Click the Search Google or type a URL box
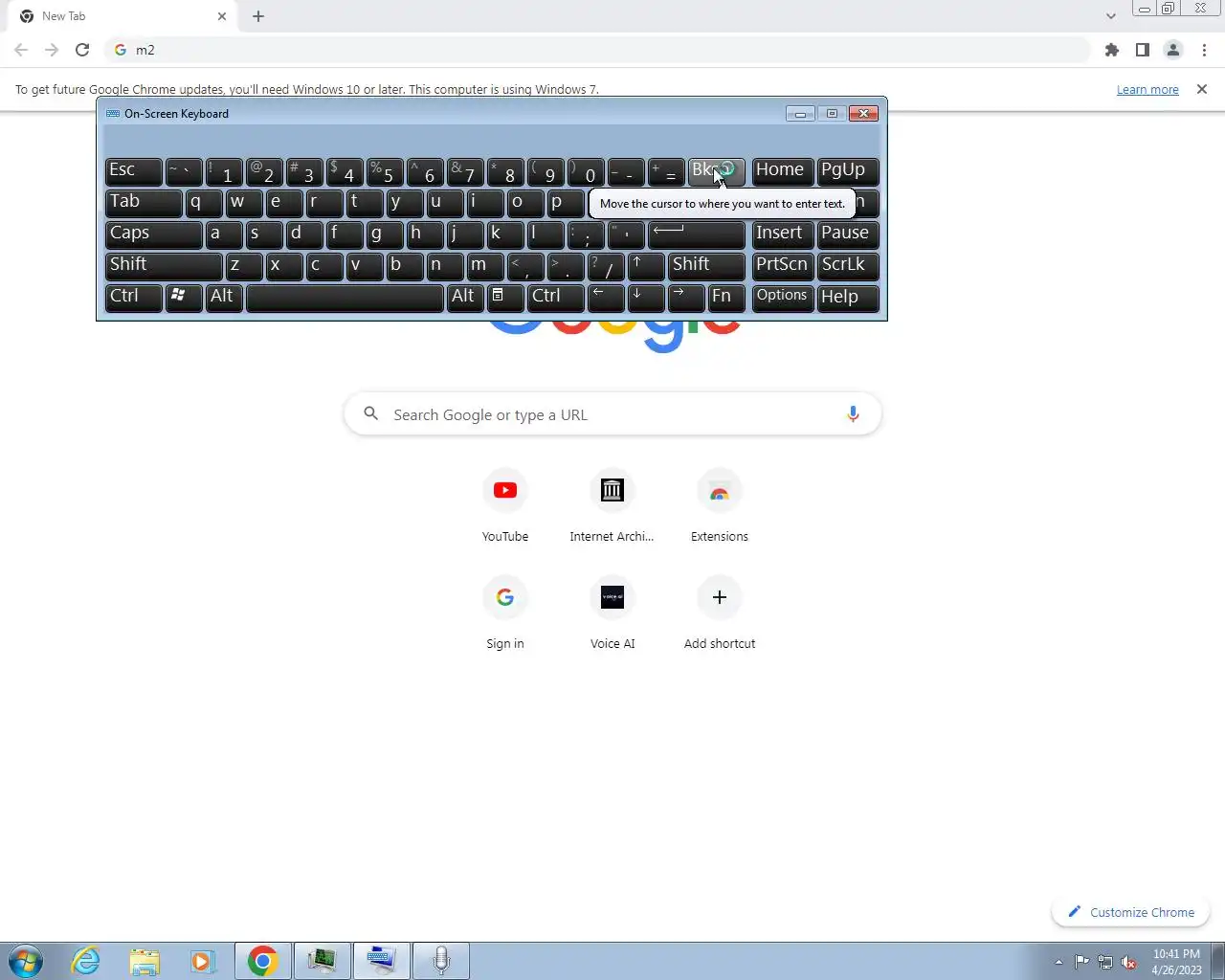 click(612, 414)
